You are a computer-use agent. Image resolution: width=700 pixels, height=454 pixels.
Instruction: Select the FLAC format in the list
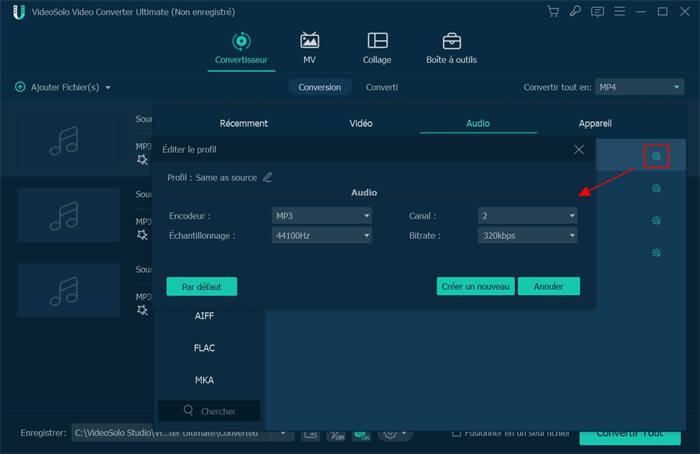204,348
